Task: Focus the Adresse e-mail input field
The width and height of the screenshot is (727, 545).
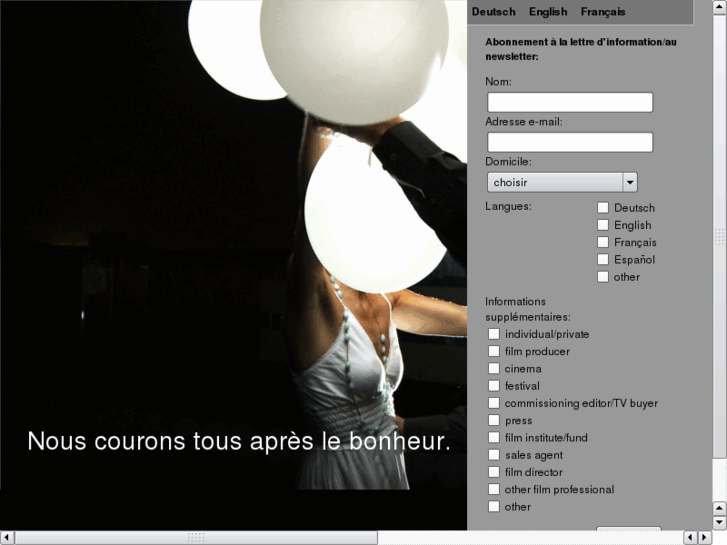Action: (569, 142)
